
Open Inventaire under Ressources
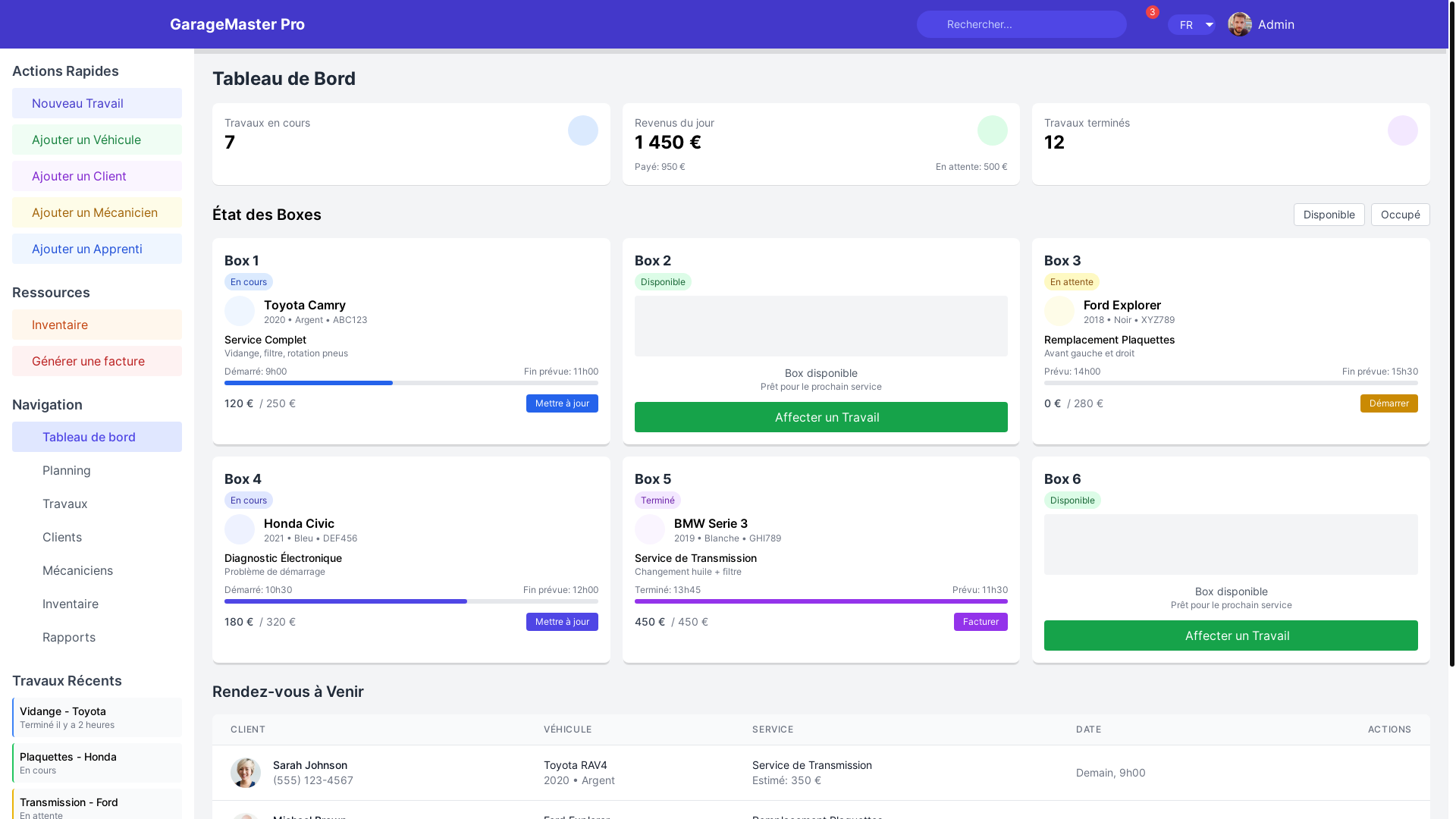(x=97, y=325)
